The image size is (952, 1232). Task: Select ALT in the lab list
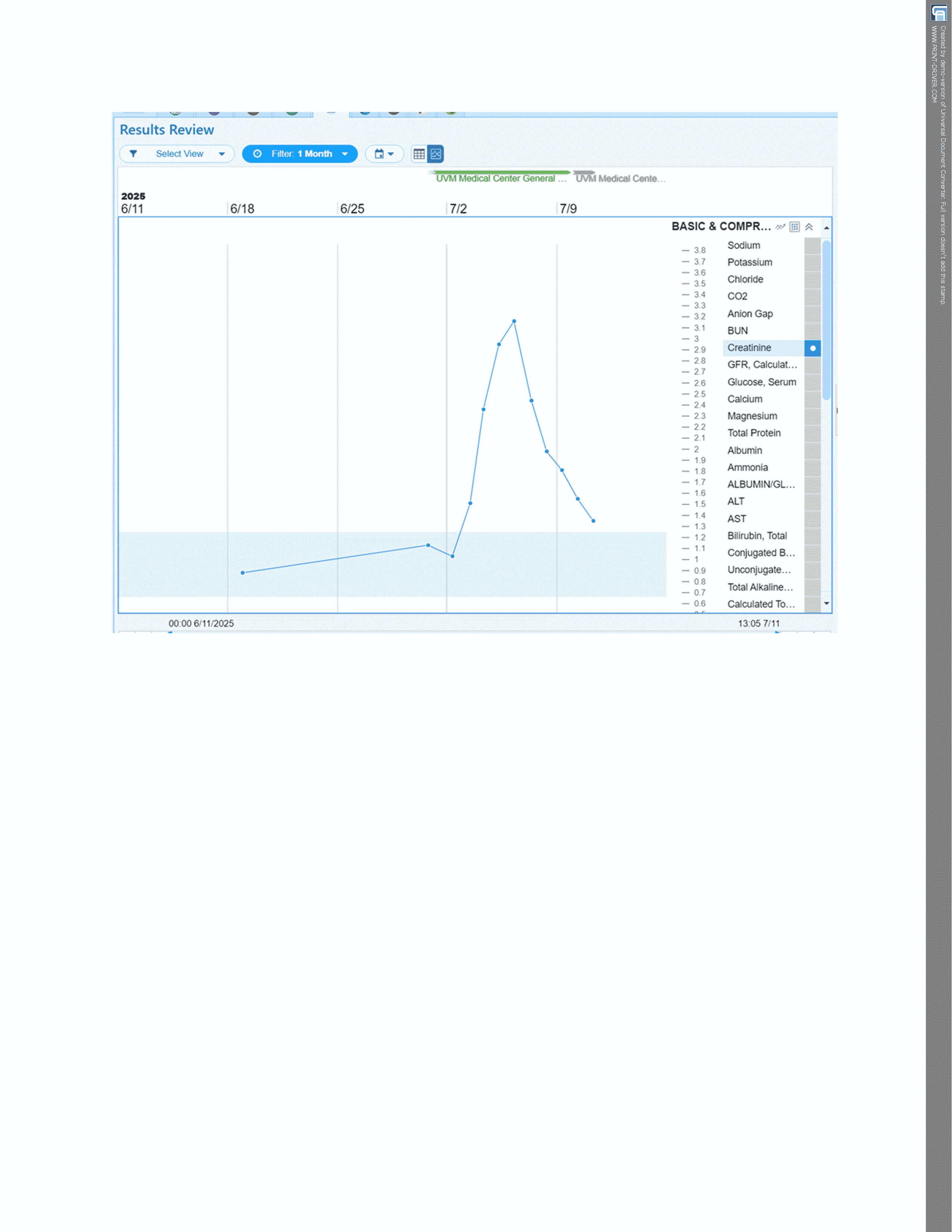735,501
